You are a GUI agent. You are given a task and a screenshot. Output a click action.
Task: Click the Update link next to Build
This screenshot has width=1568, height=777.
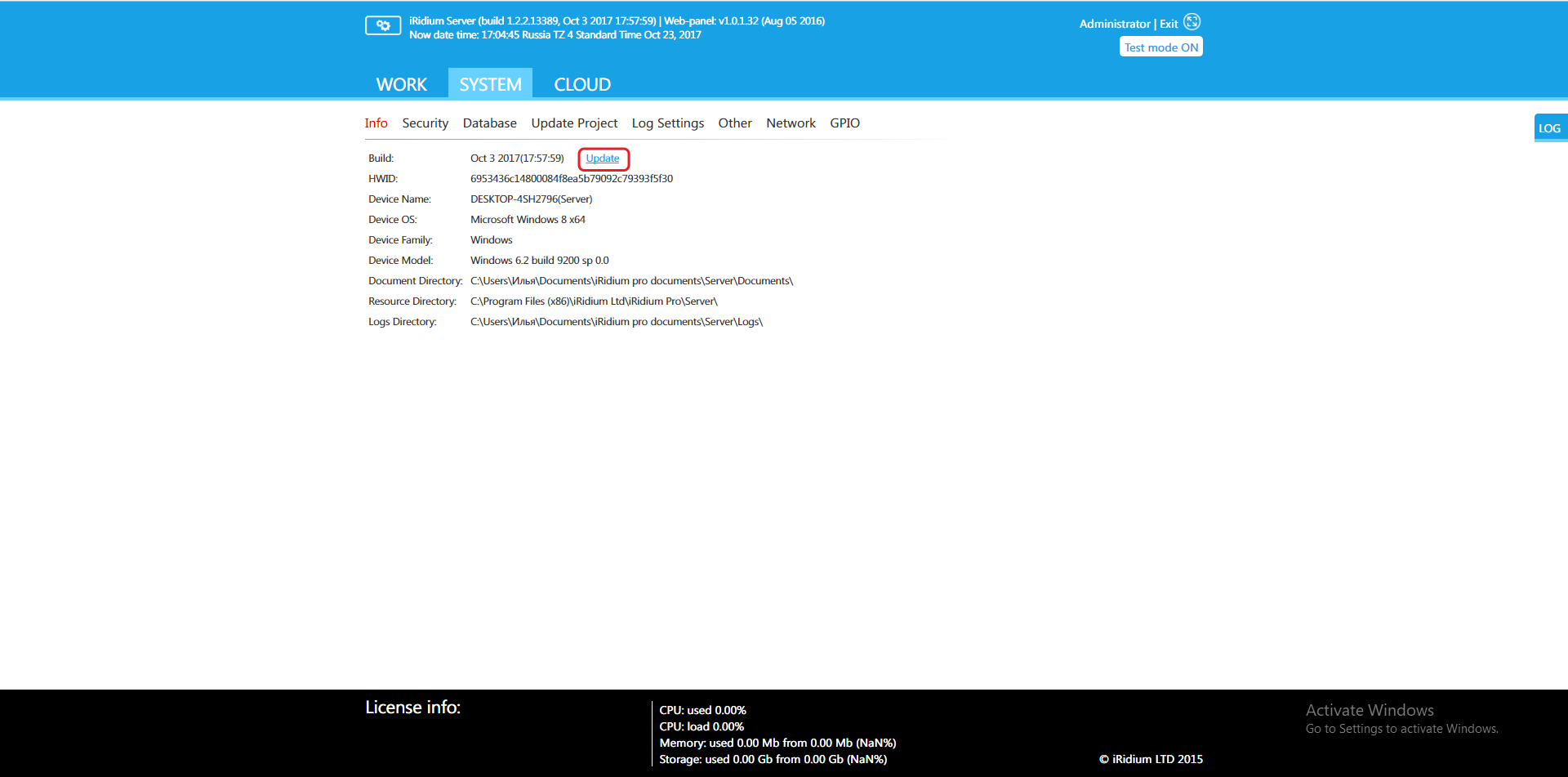[603, 159]
